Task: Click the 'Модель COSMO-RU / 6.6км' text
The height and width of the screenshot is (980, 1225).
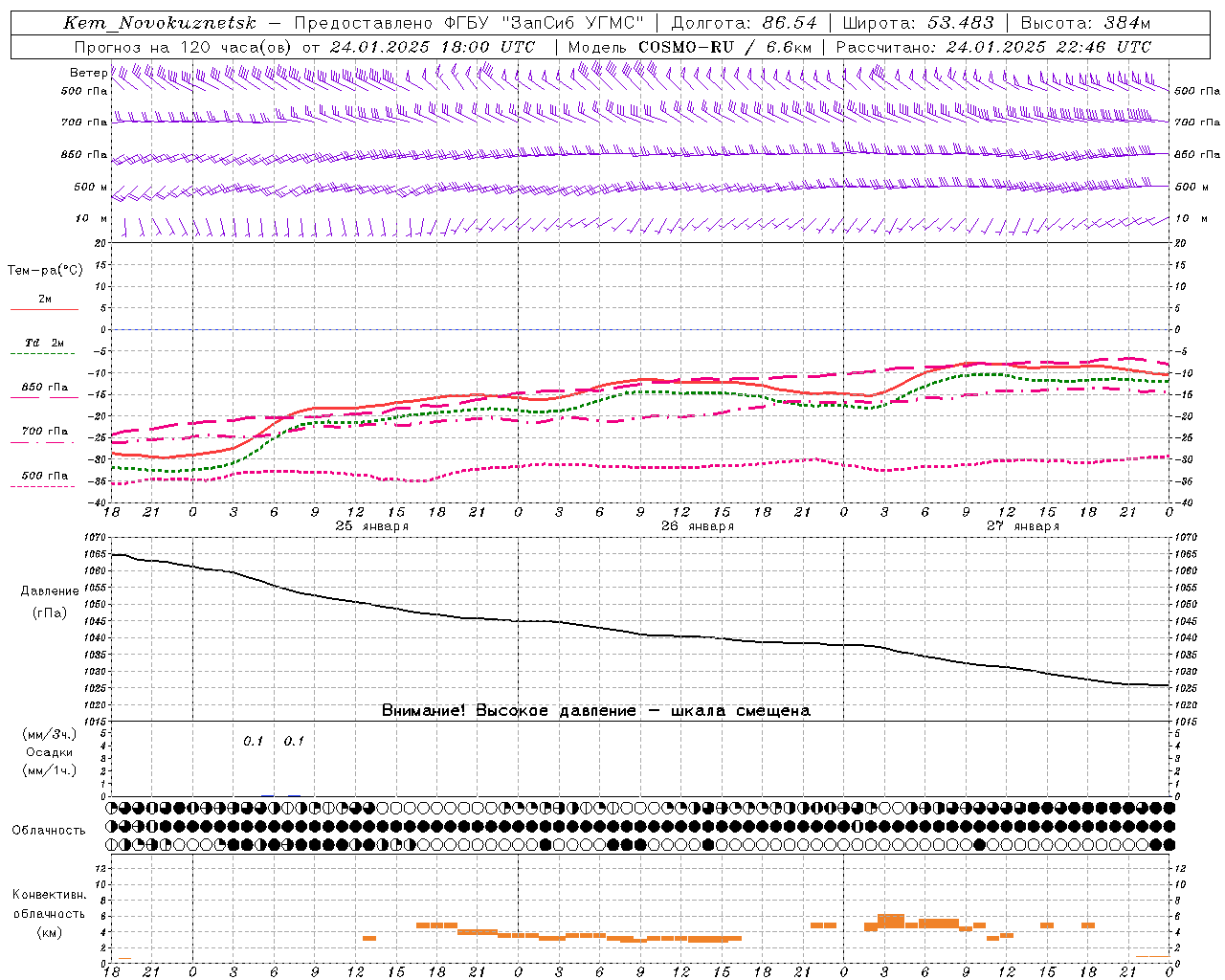Action: point(689,47)
